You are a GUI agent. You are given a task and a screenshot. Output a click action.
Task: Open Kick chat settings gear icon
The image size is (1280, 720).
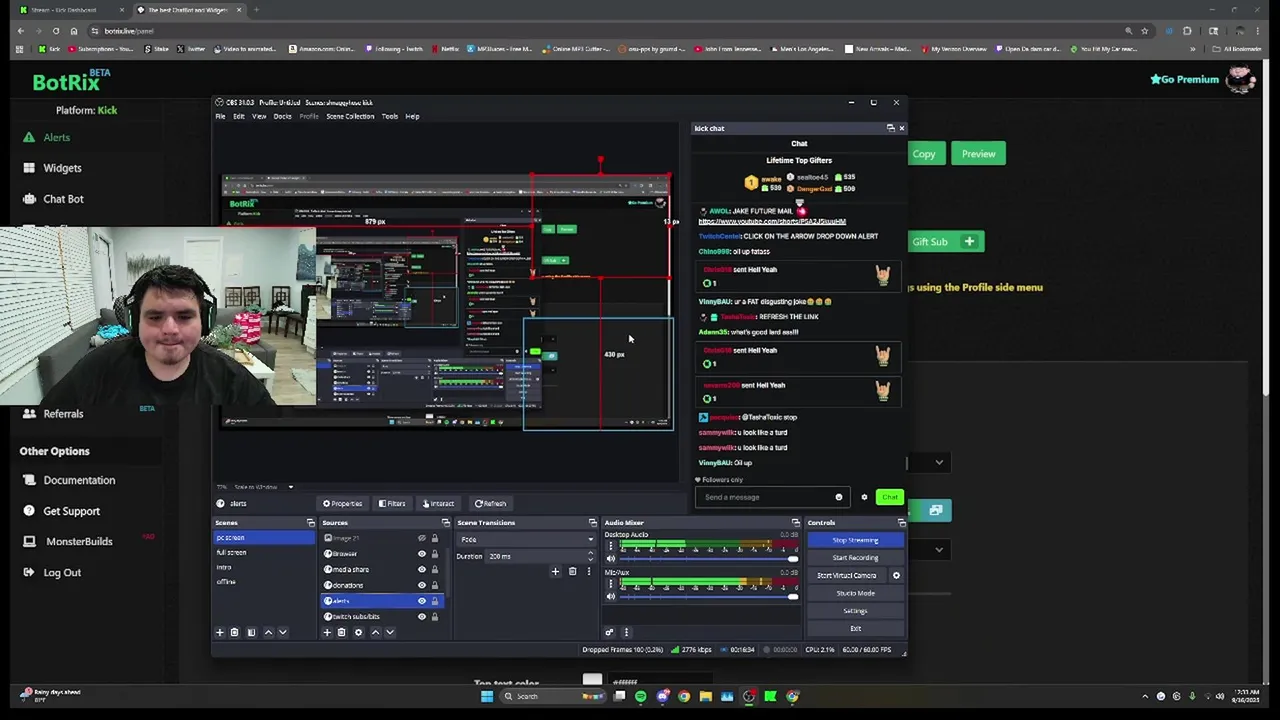(x=864, y=497)
